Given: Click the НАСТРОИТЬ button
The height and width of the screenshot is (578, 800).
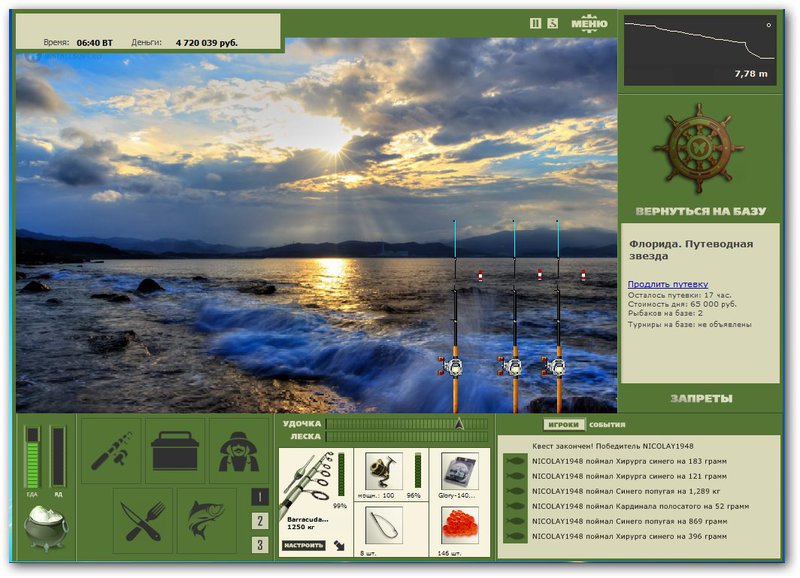Looking at the screenshot, I should 304,545.
